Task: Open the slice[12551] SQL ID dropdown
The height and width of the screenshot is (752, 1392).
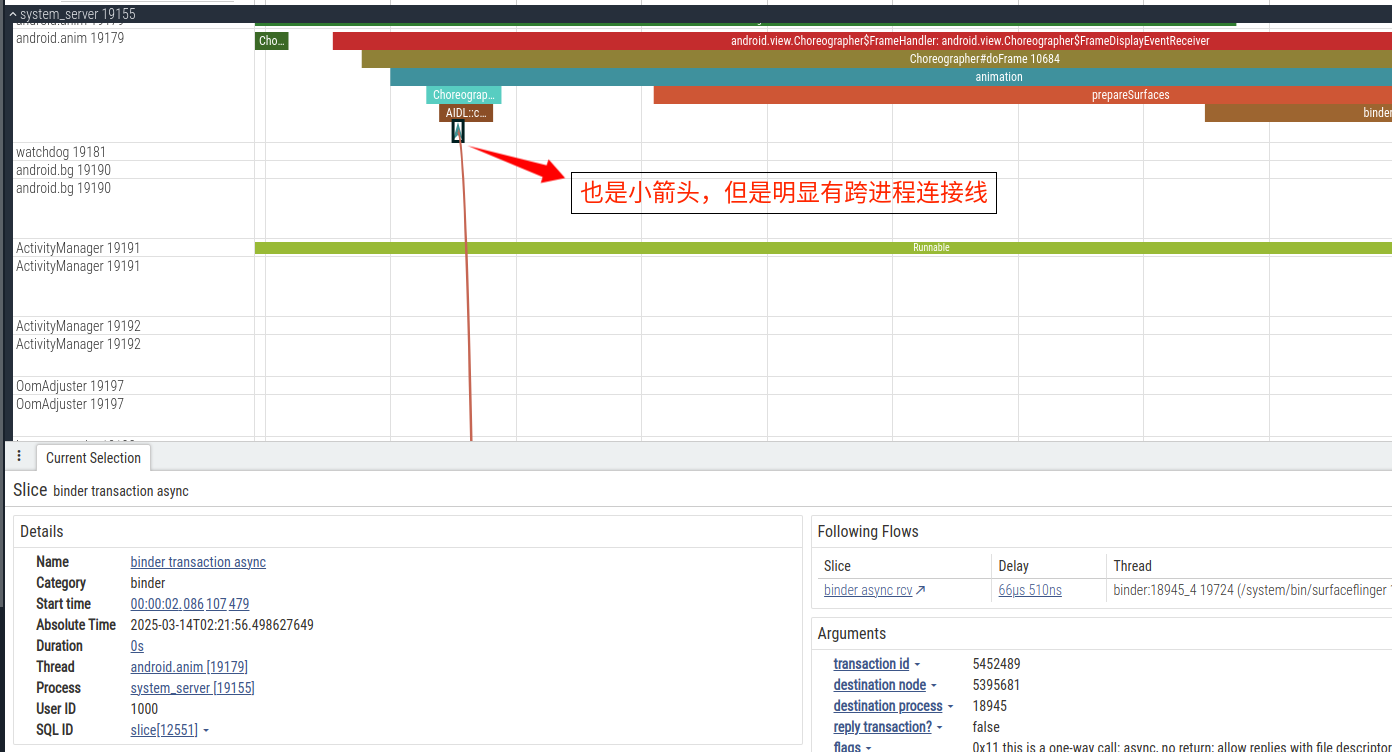Action: [170, 730]
